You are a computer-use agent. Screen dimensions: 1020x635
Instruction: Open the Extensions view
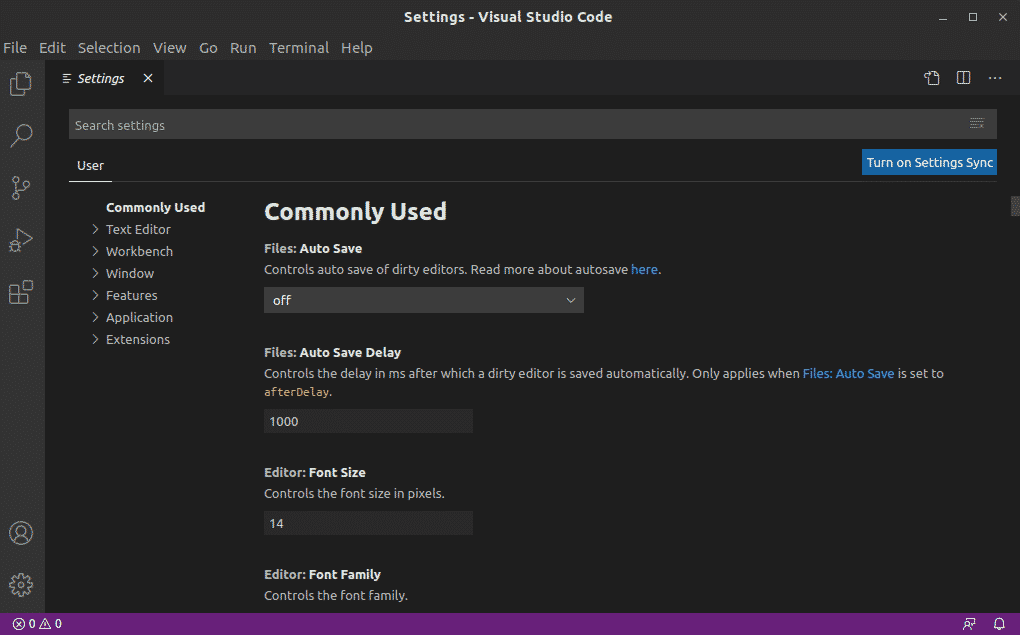21,292
